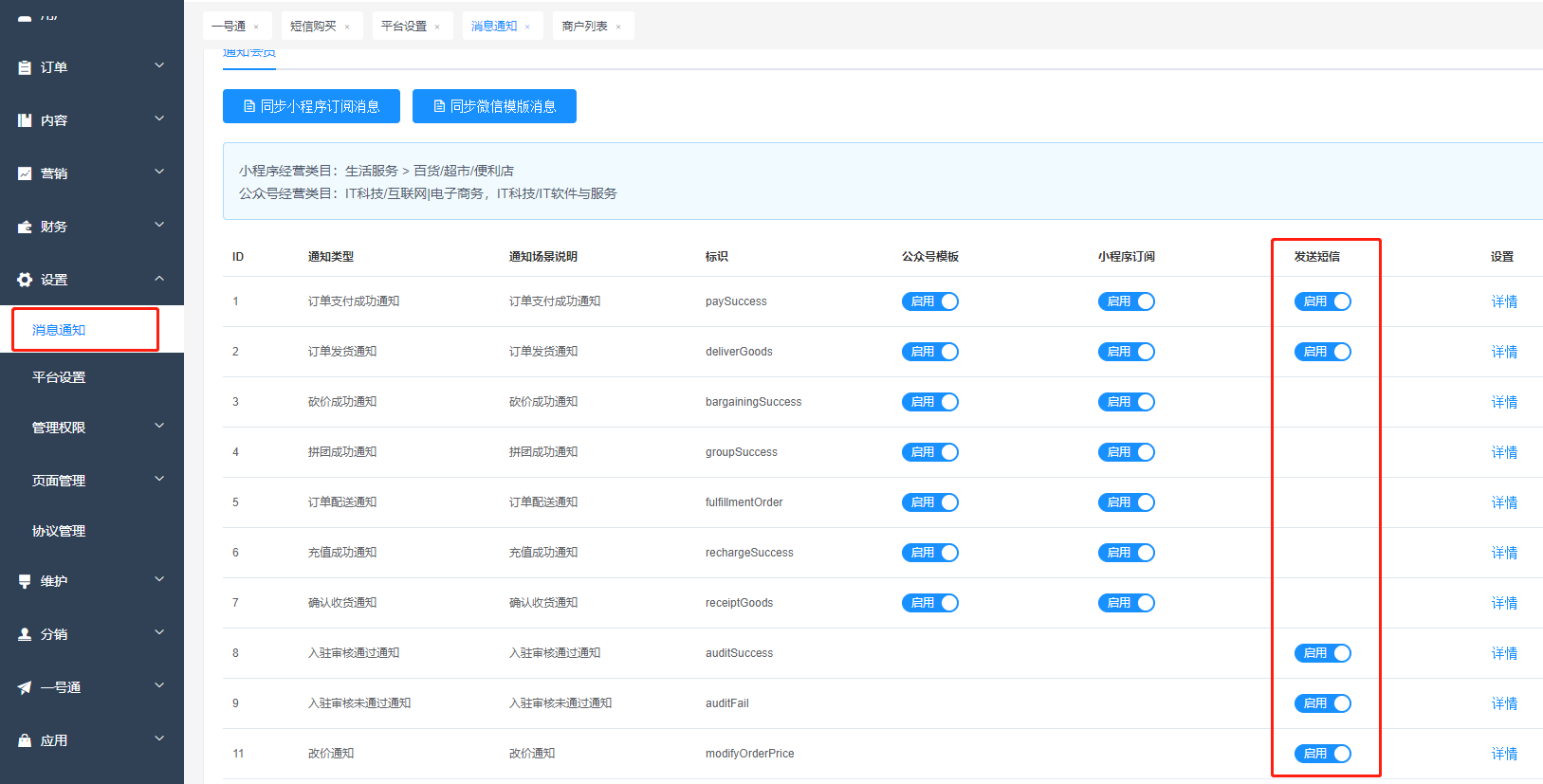Close the 一号通 tab
Screen dimensions: 1543x784
[256, 27]
